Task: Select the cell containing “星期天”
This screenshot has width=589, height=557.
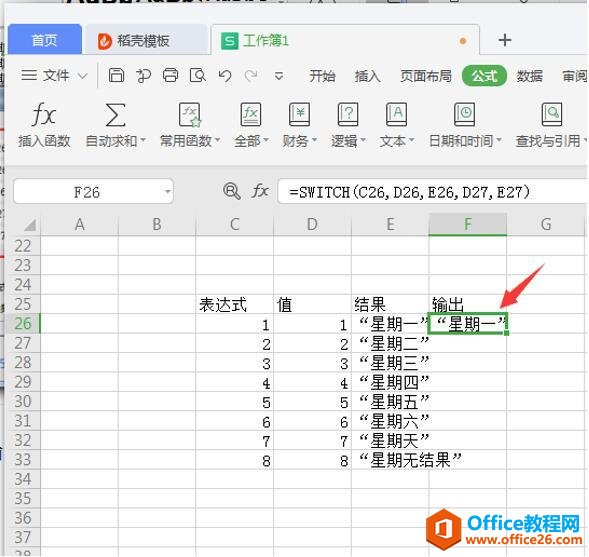Action: [x=390, y=440]
